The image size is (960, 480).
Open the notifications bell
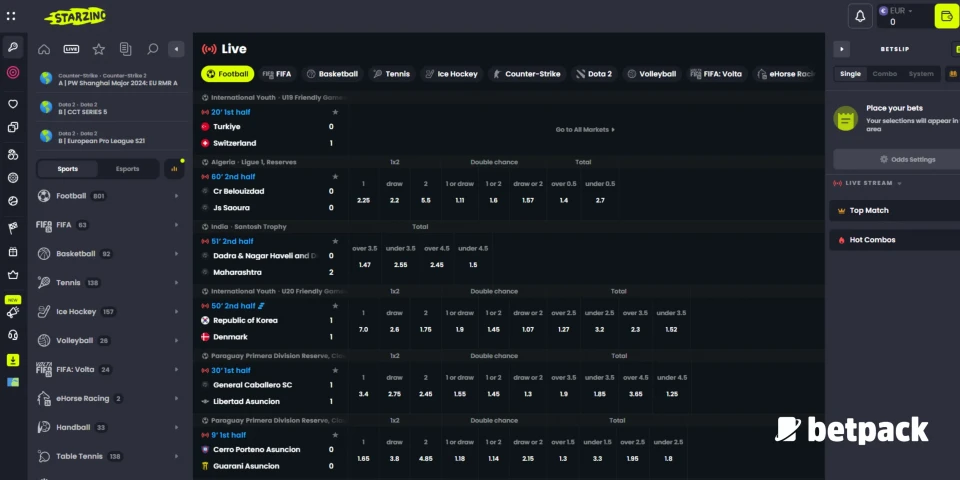click(859, 16)
